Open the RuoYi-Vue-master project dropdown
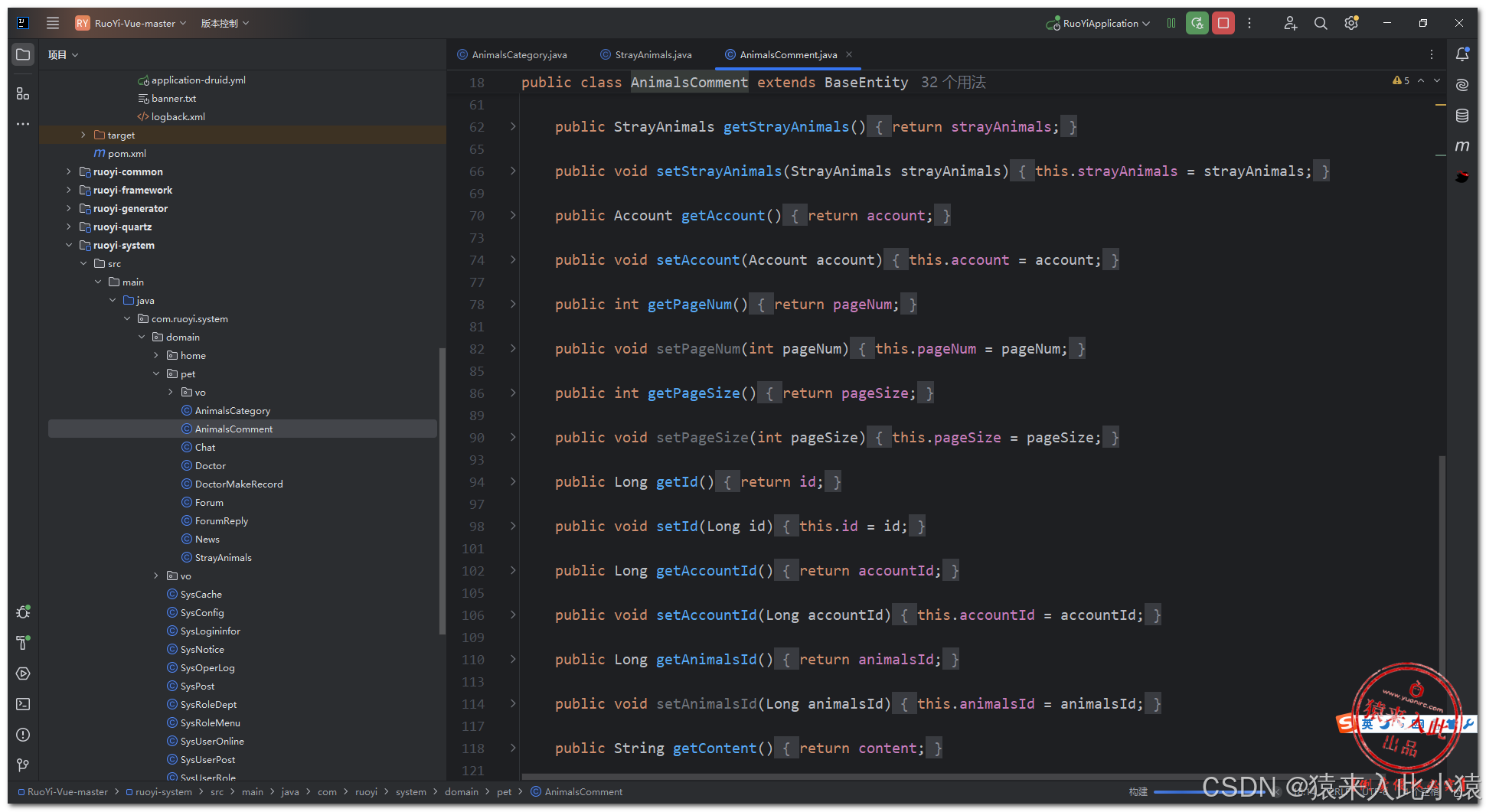1486x812 pixels. coord(131,23)
